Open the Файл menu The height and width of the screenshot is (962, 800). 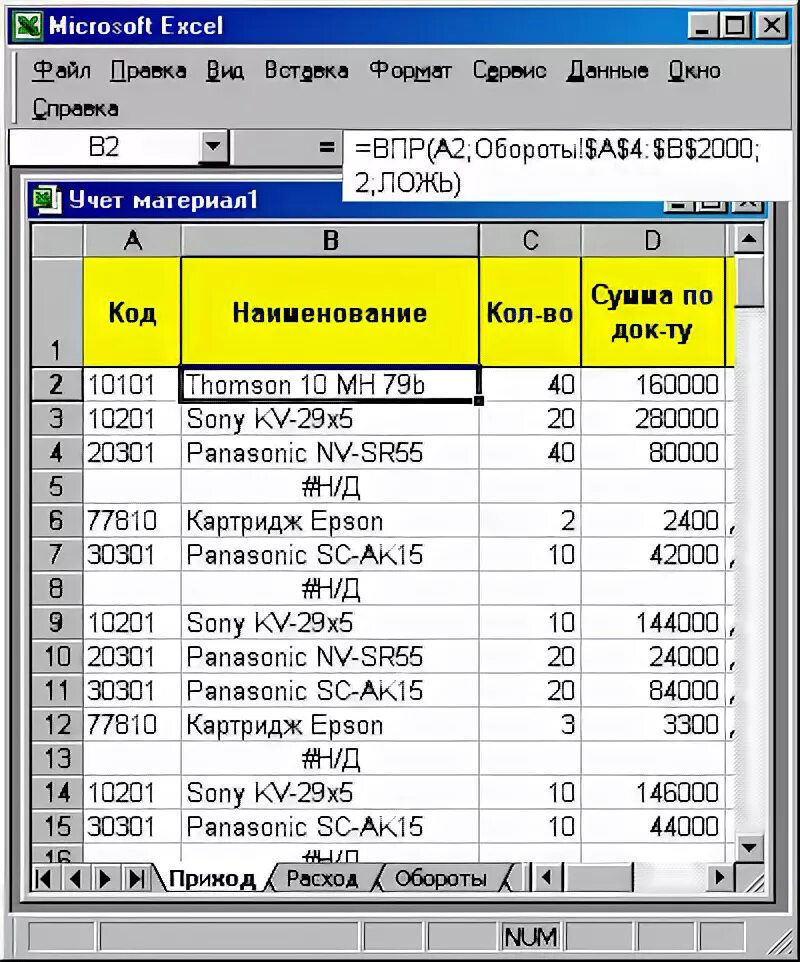tap(61, 70)
